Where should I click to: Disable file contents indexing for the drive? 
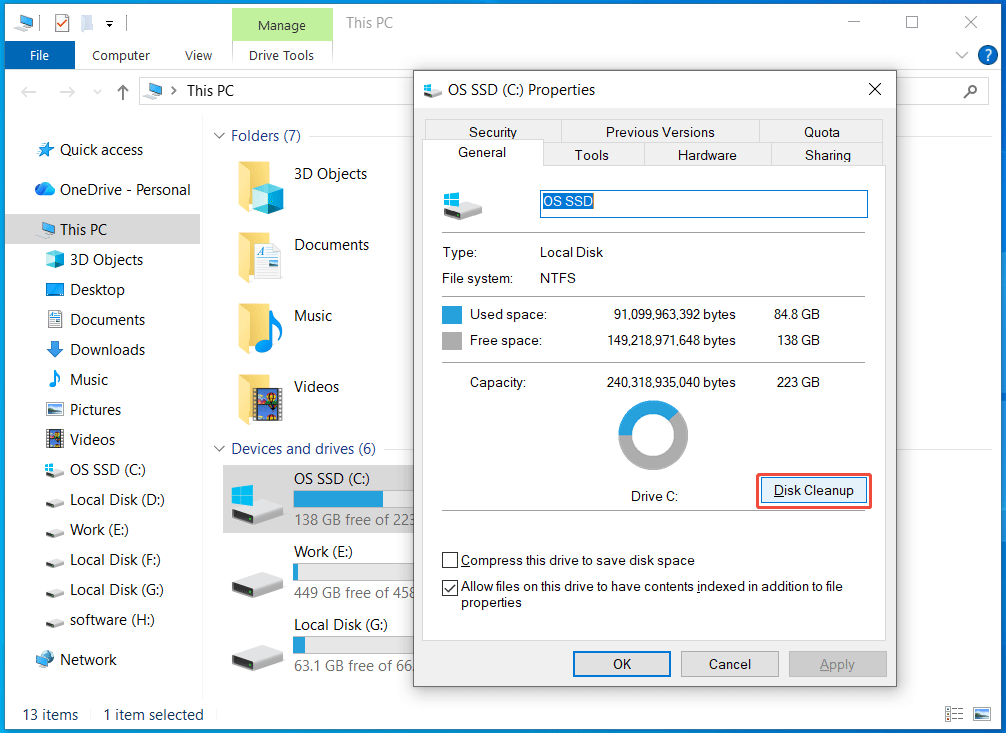(450, 588)
